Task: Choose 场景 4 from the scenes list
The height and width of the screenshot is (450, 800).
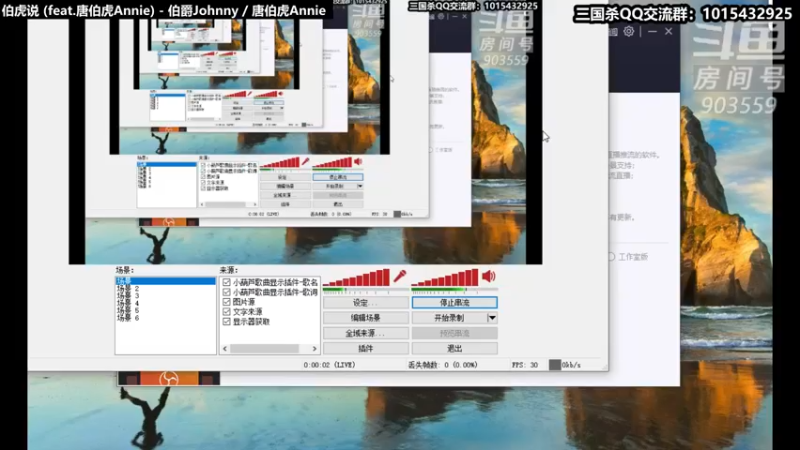Action: pos(128,303)
